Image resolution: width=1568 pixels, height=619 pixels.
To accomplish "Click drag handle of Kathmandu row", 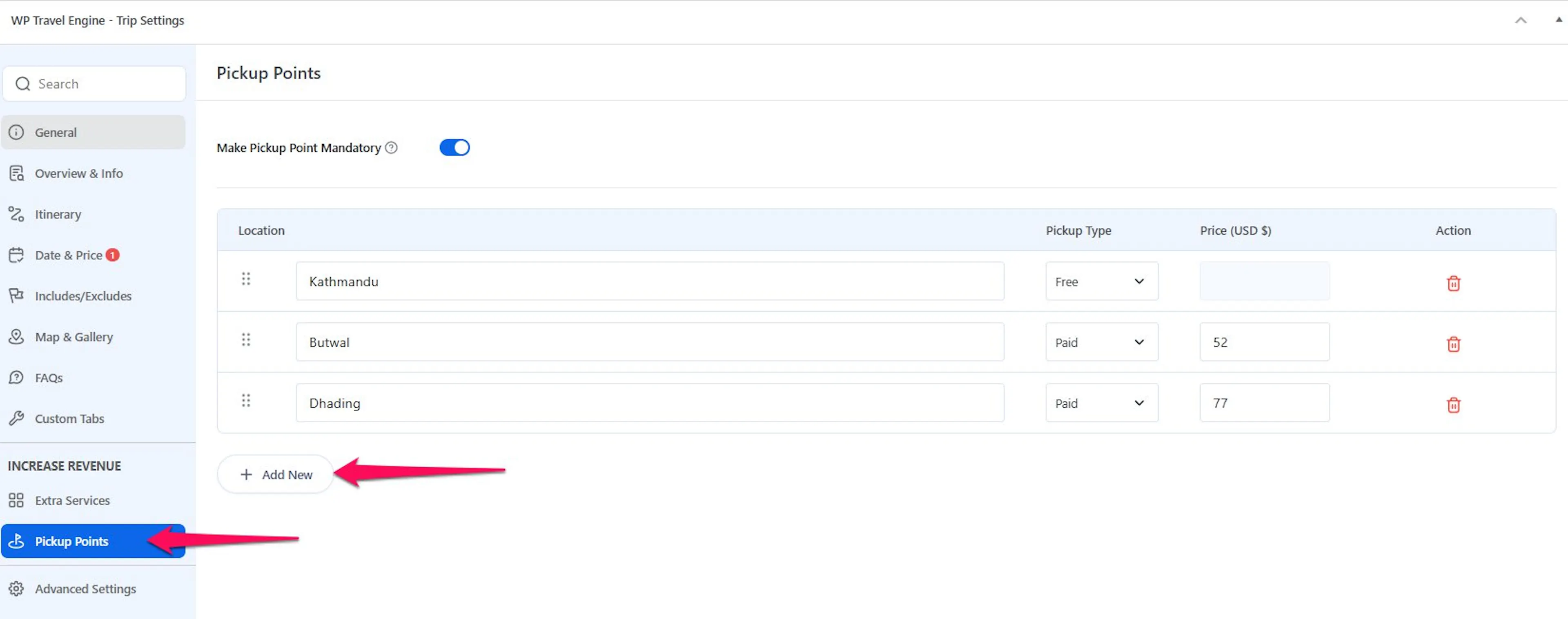I will [246, 279].
